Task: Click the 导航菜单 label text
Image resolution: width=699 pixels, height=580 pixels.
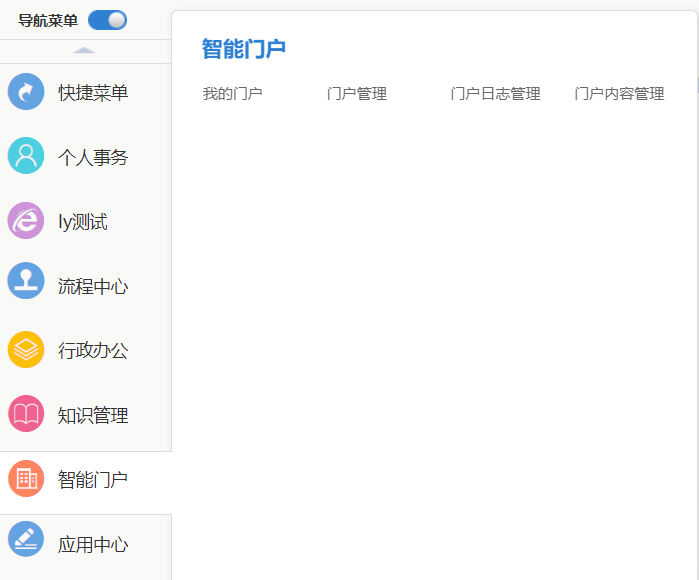Action: pyautogui.click(x=48, y=21)
